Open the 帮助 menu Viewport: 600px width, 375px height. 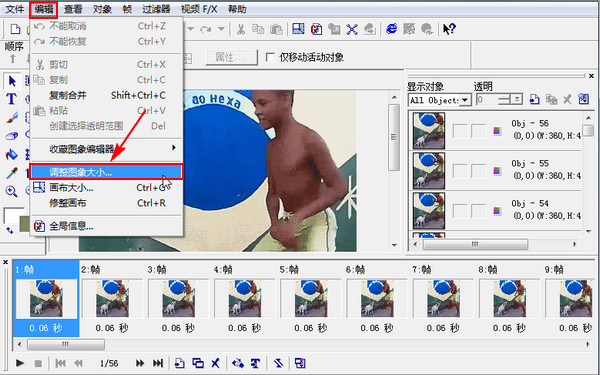[x=237, y=9]
